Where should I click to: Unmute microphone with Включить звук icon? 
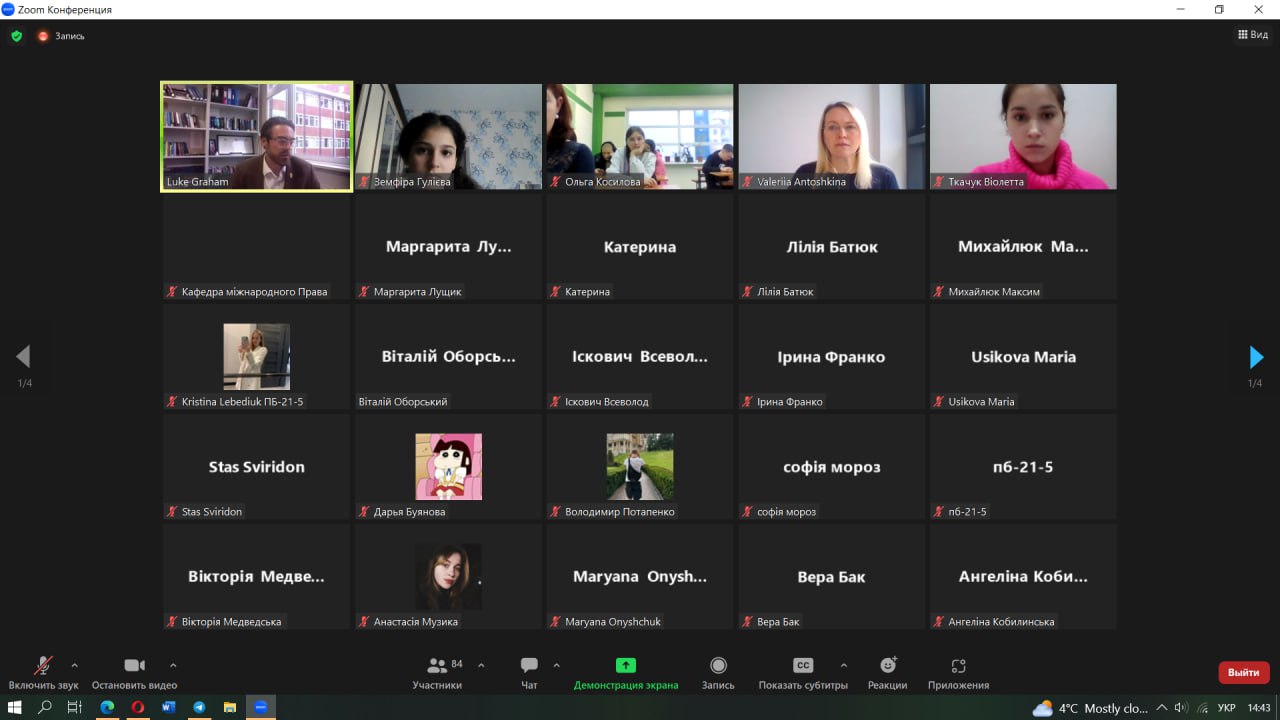tap(43, 666)
